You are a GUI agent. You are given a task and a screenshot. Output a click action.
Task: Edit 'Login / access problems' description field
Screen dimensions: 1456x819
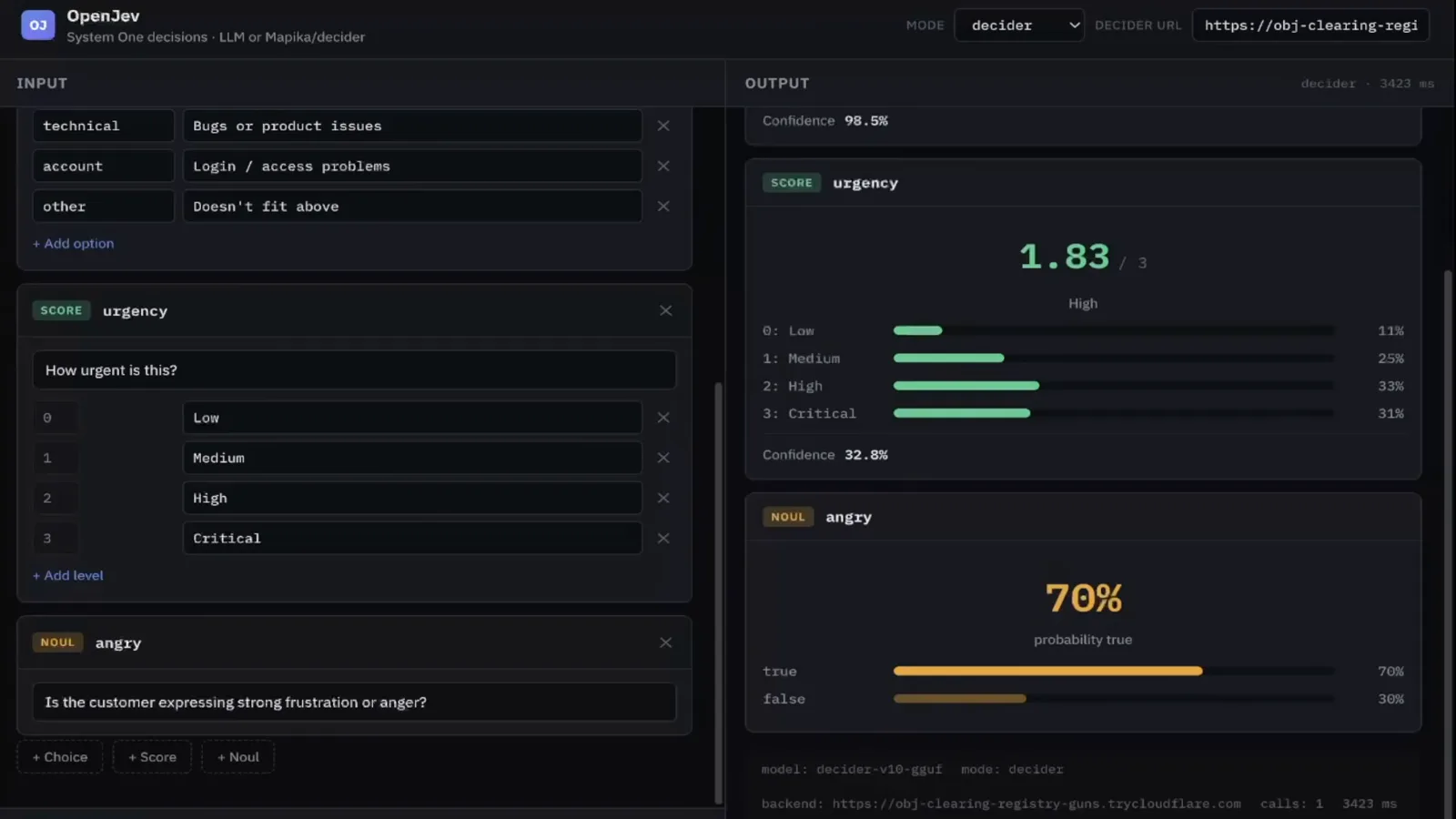pyautogui.click(x=412, y=167)
